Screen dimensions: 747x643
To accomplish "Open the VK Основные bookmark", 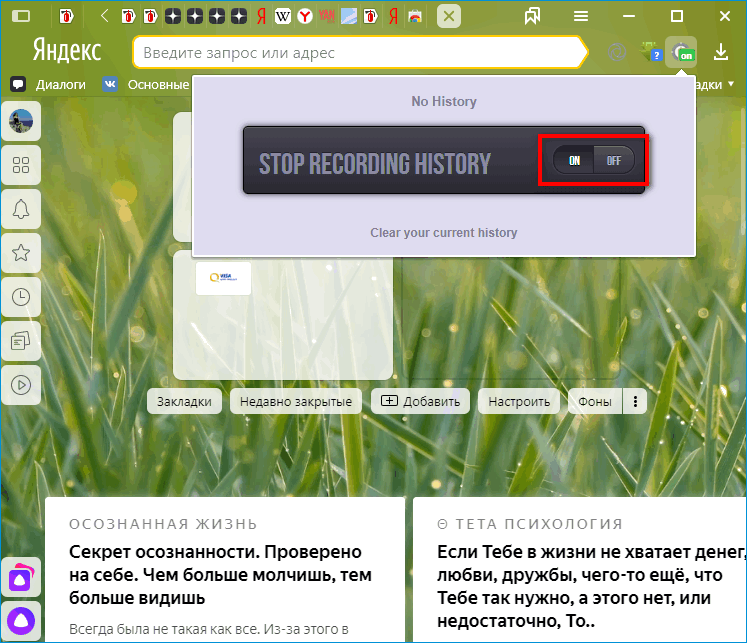I will point(146,85).
